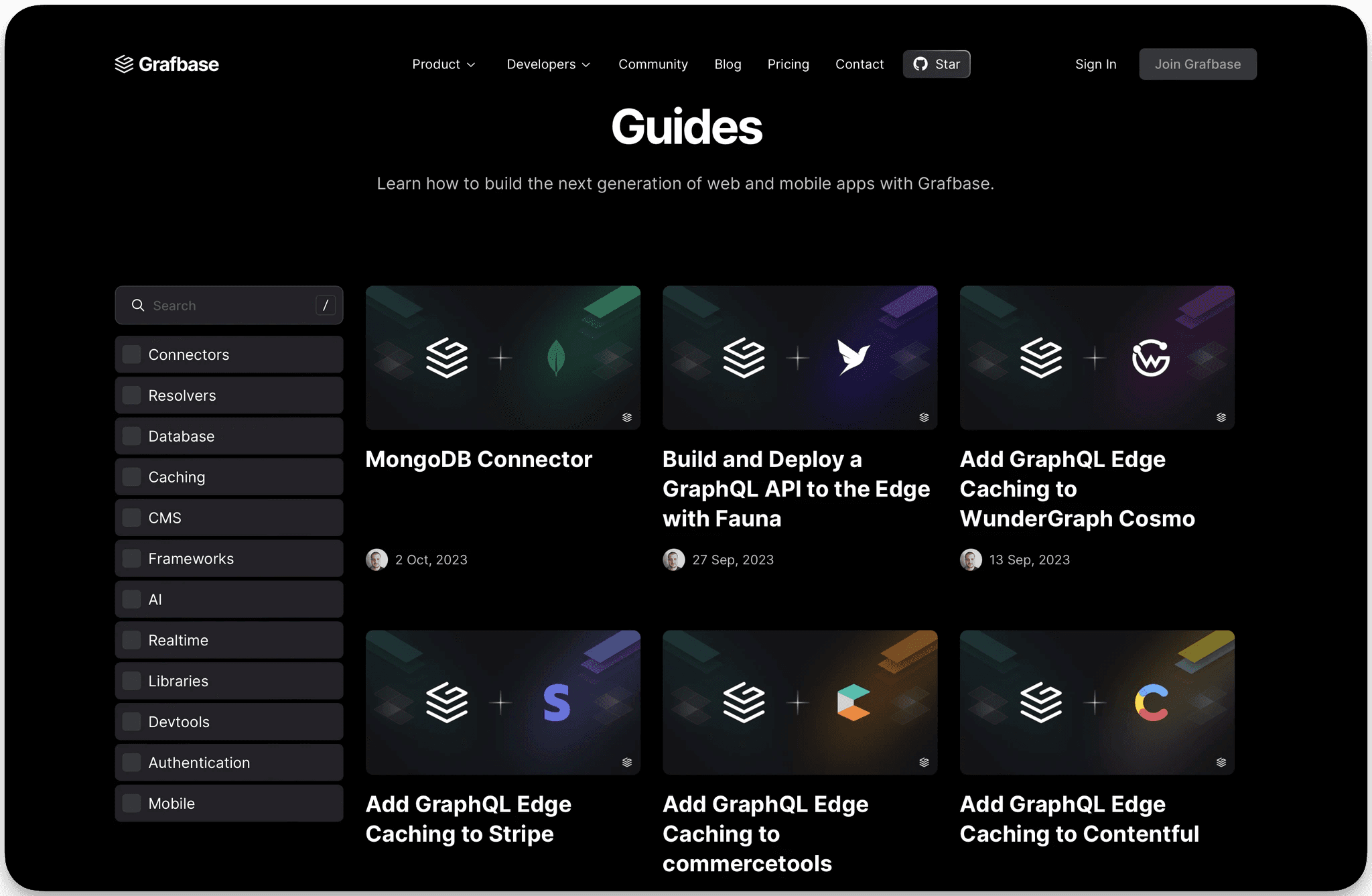Screen dimensions: 1372x896
Task: Check the AI filter box
Action: point(132,600)
